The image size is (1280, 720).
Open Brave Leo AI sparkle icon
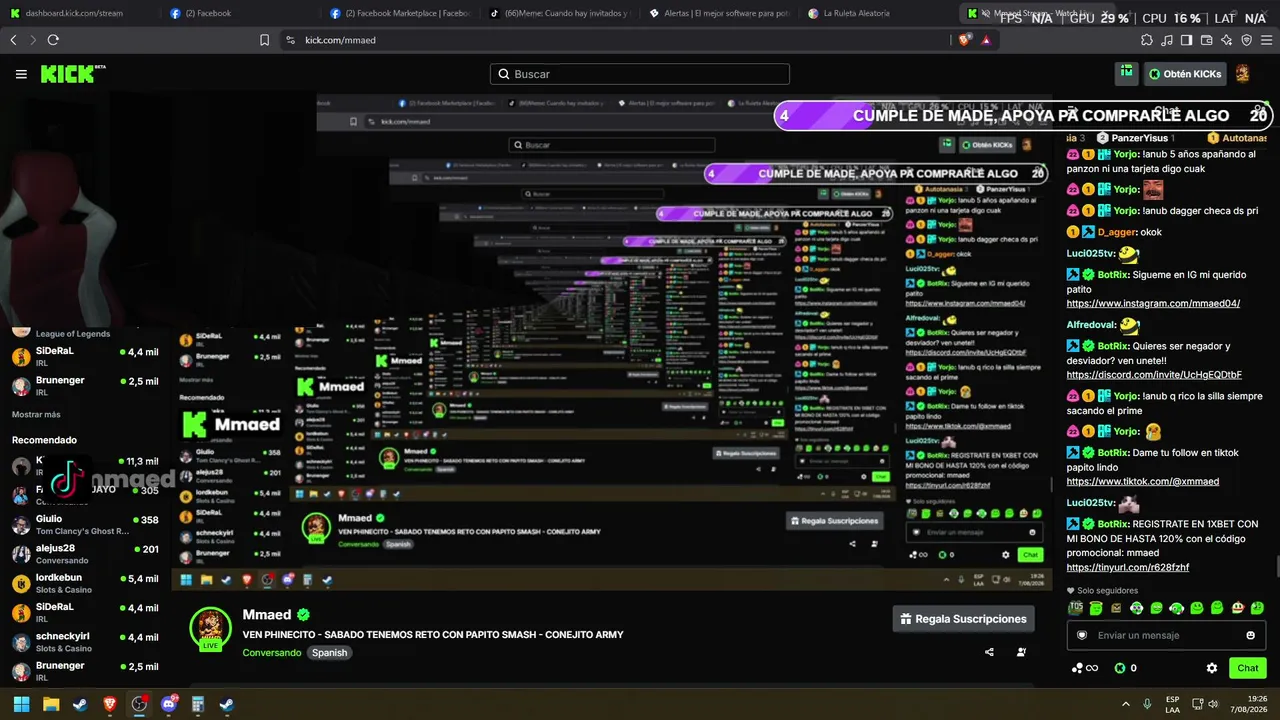(x=1226, y=40)
